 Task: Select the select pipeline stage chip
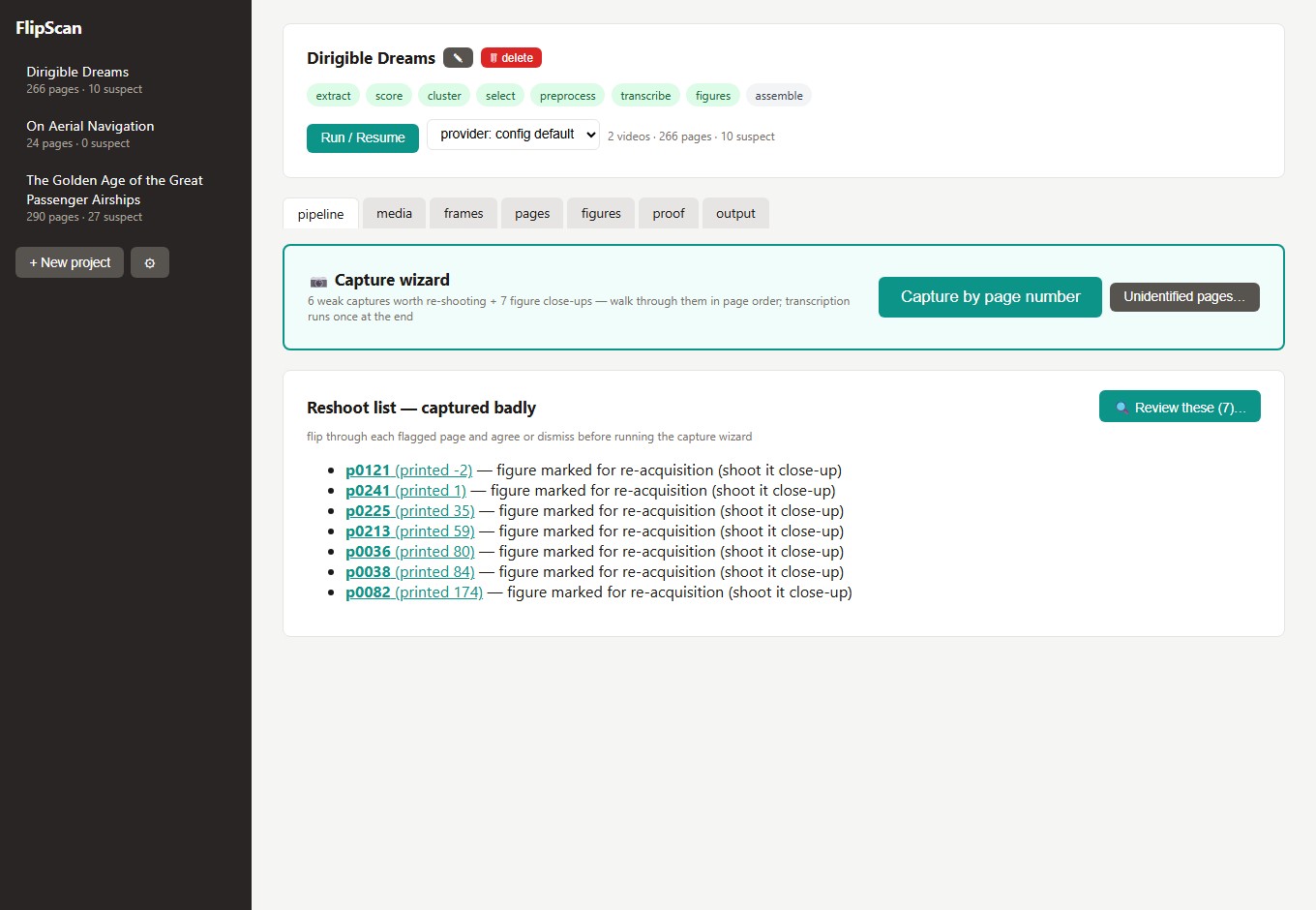coord(500,95)
